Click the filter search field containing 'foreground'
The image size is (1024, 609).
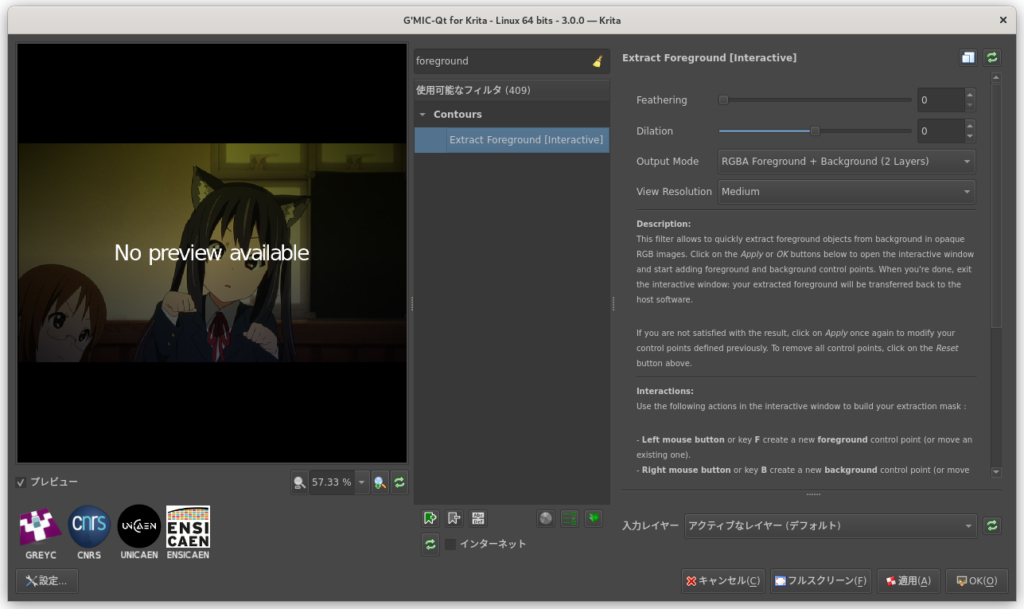(500, 61)
